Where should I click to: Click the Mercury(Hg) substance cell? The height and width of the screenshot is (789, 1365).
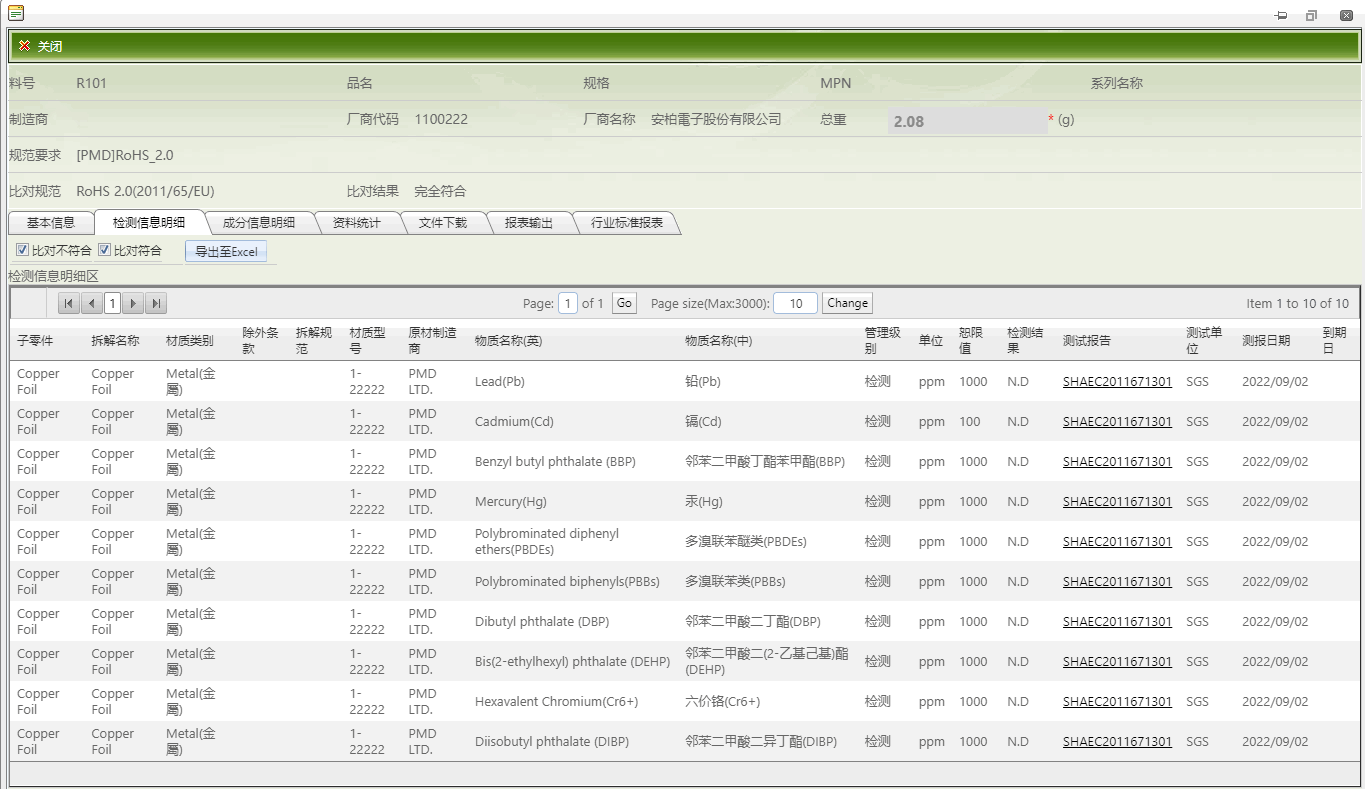(x=511, y=502)
